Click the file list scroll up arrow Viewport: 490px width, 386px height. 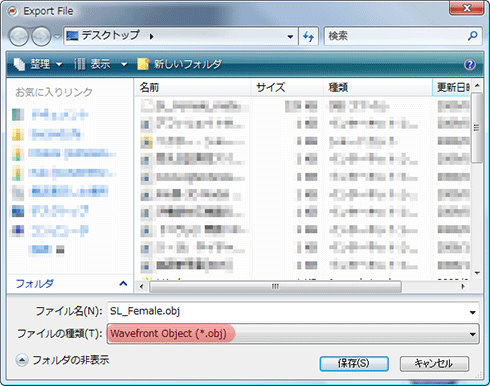477,86
